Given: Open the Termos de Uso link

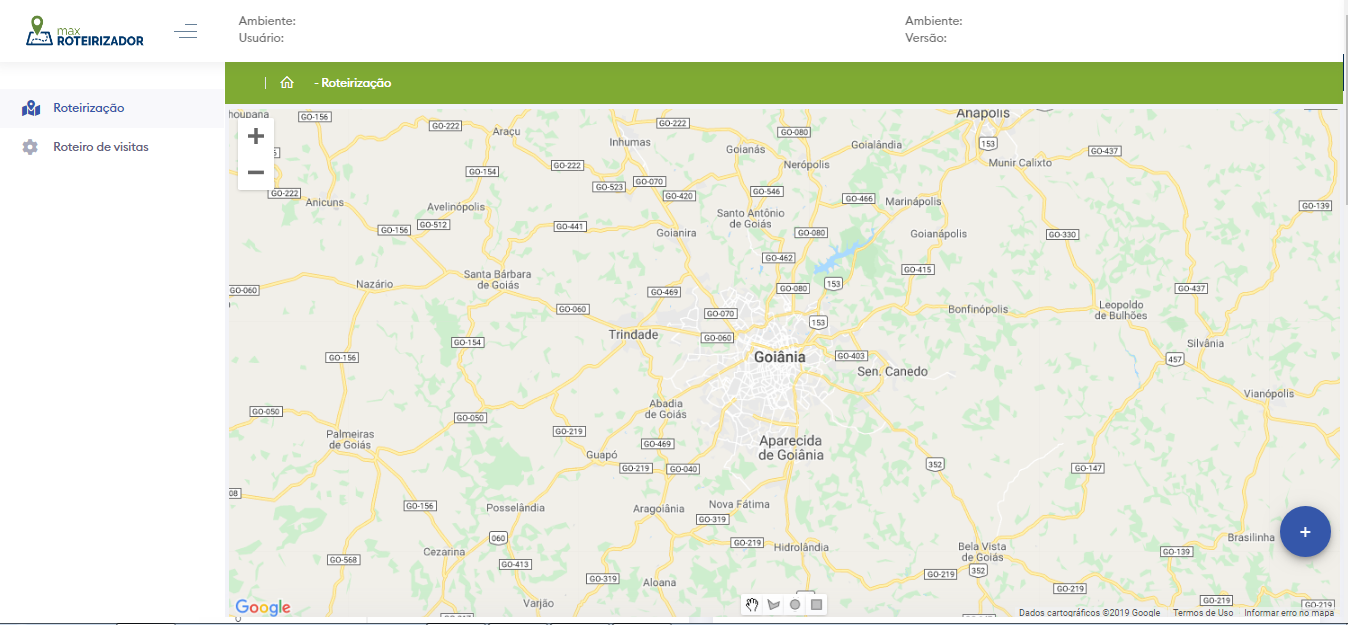Looking at the screenshot, I should 1203,613.
